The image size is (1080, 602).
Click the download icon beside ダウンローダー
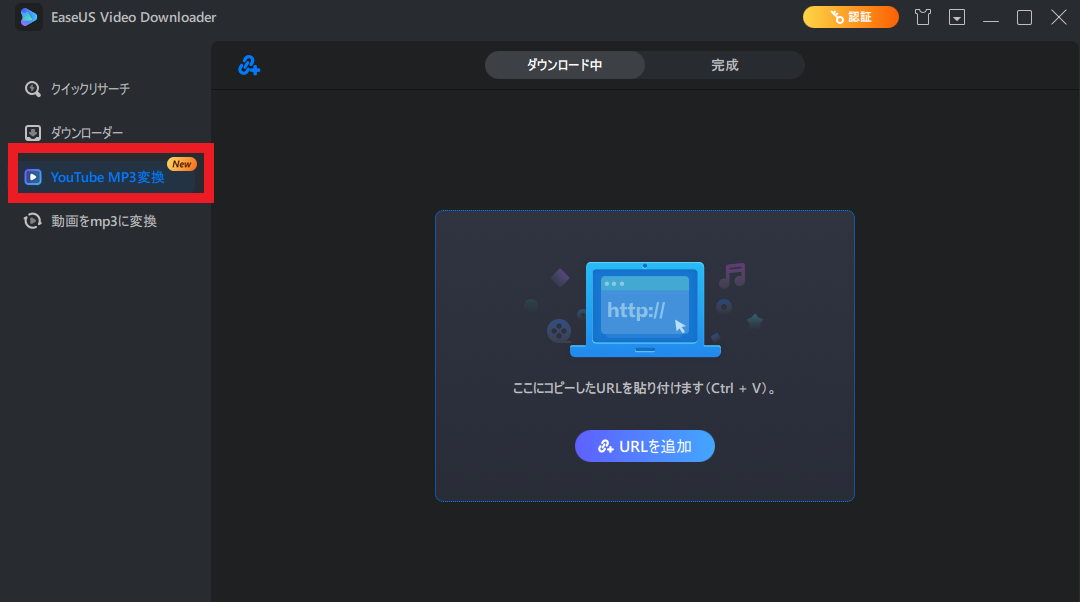(x=32, y=132)
